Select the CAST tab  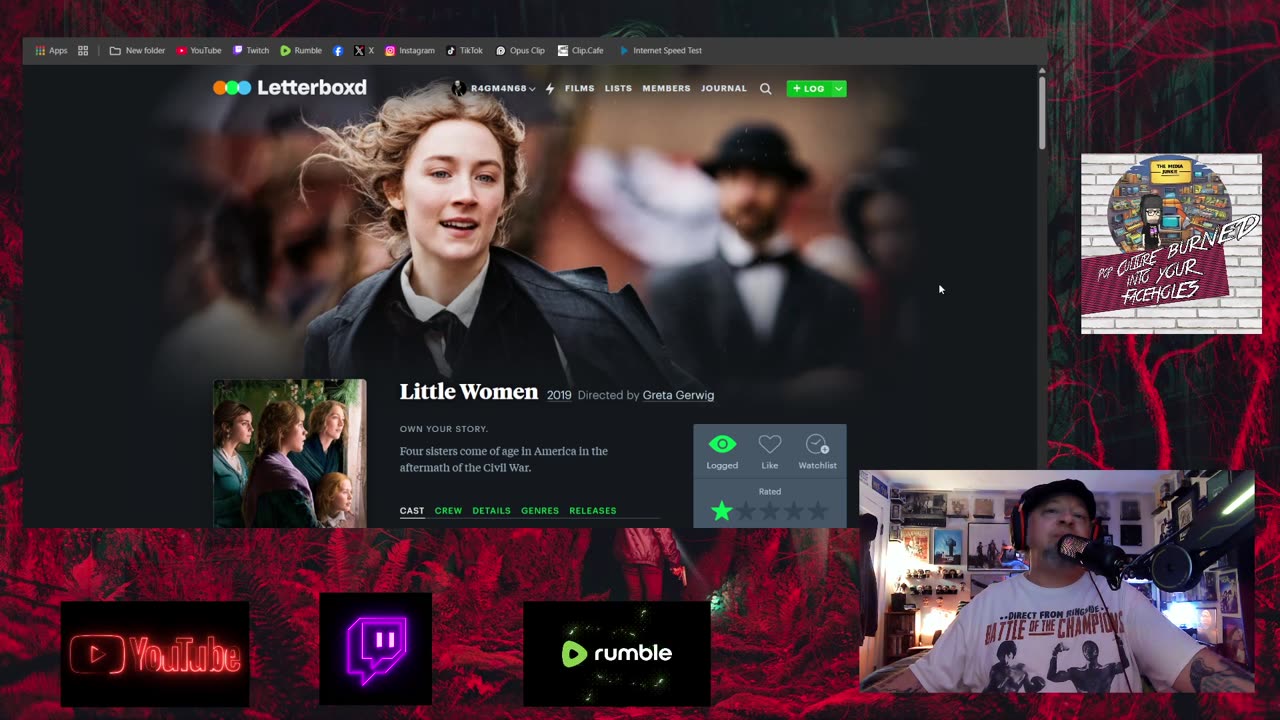pos(412,510)
